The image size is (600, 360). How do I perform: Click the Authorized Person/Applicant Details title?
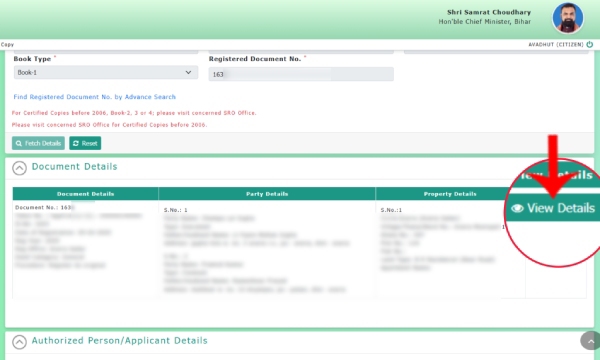tap(119, 340)
